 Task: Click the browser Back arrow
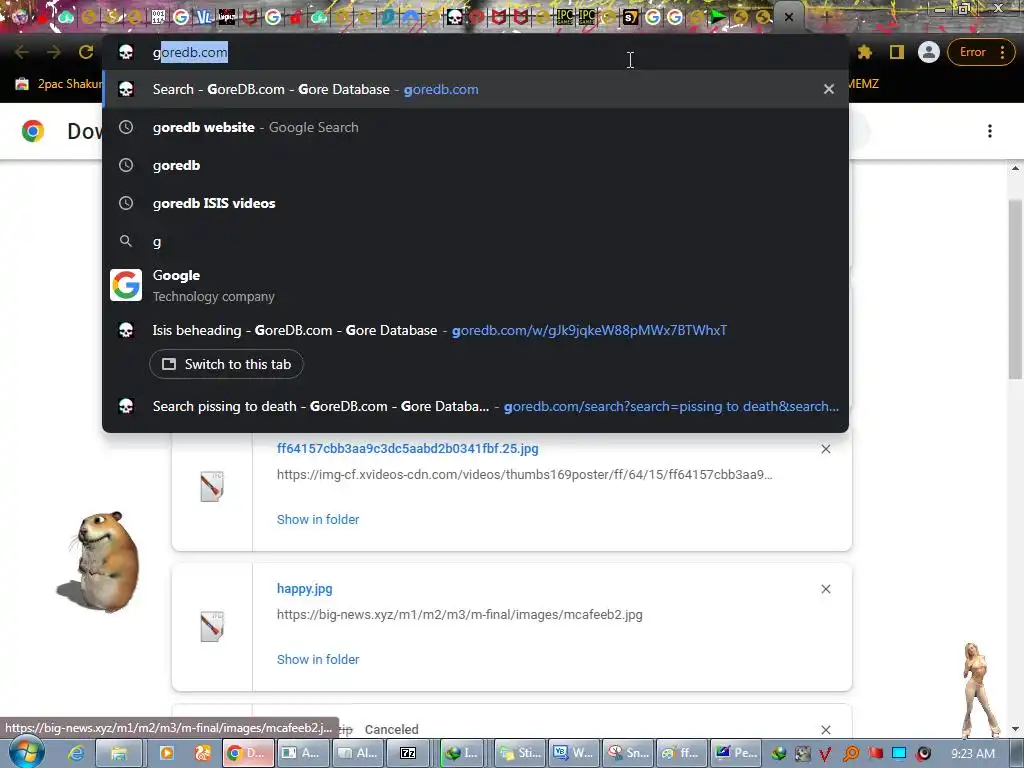[x=22, y=52]
